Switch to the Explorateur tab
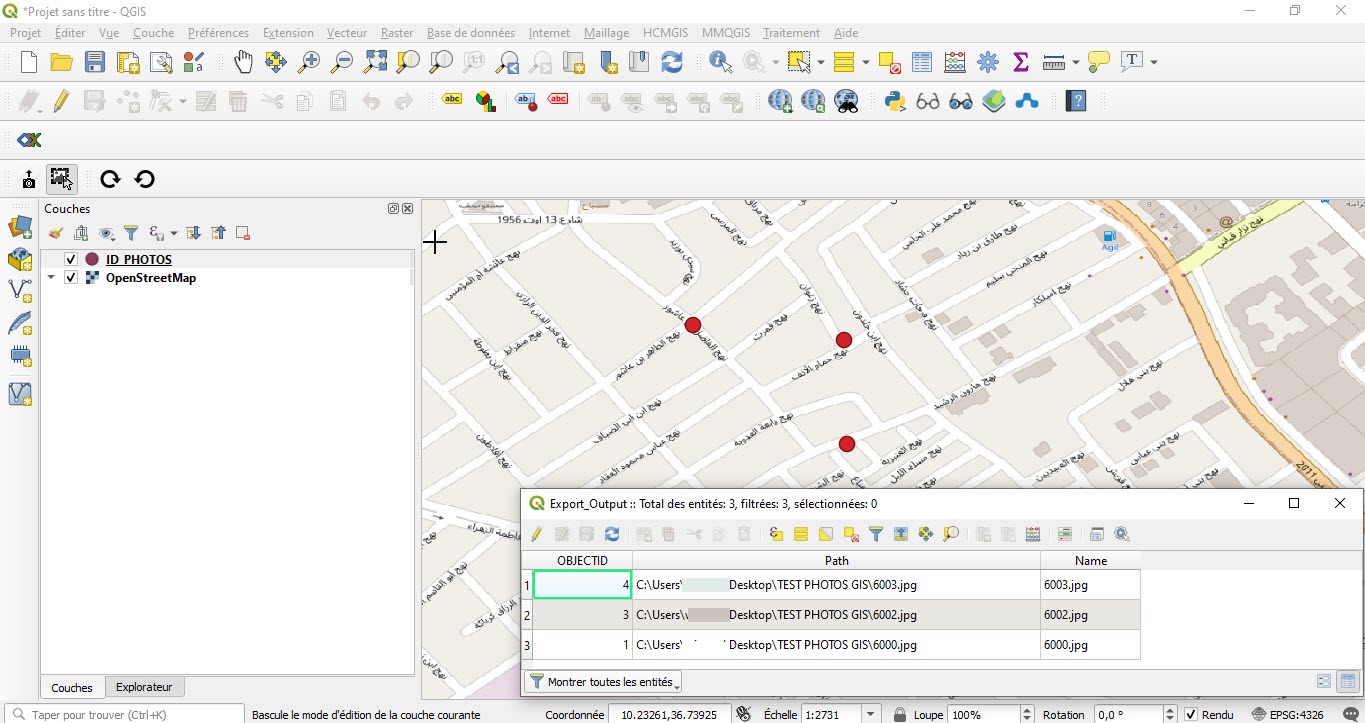 click(144, 688)
